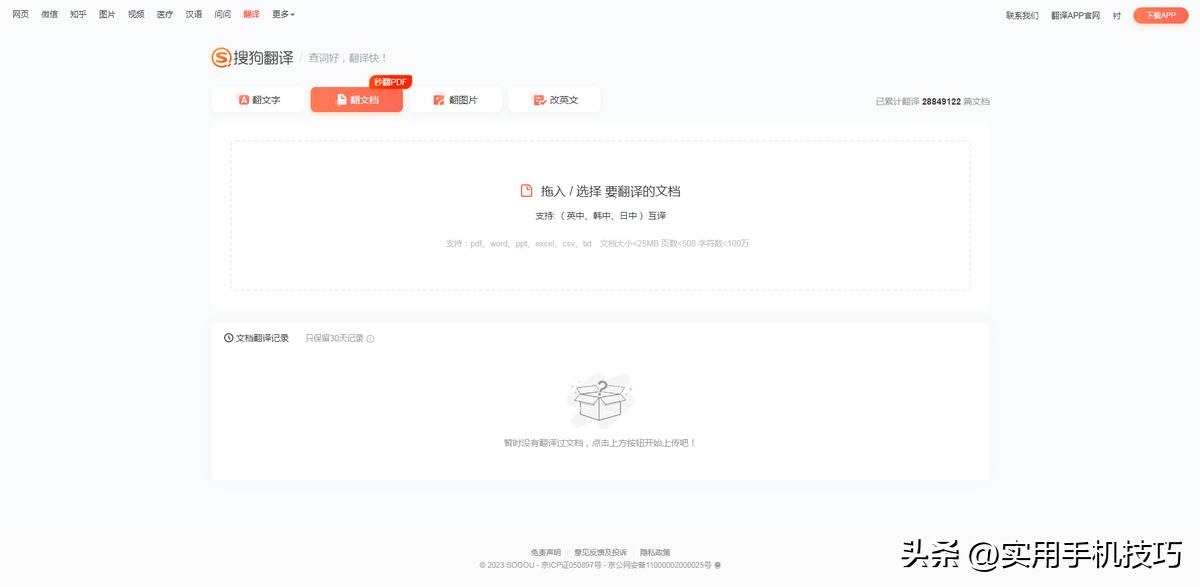Open the 改英文 English correction tab
This screenshot has height=587, width=1200.
pos(554,100)
